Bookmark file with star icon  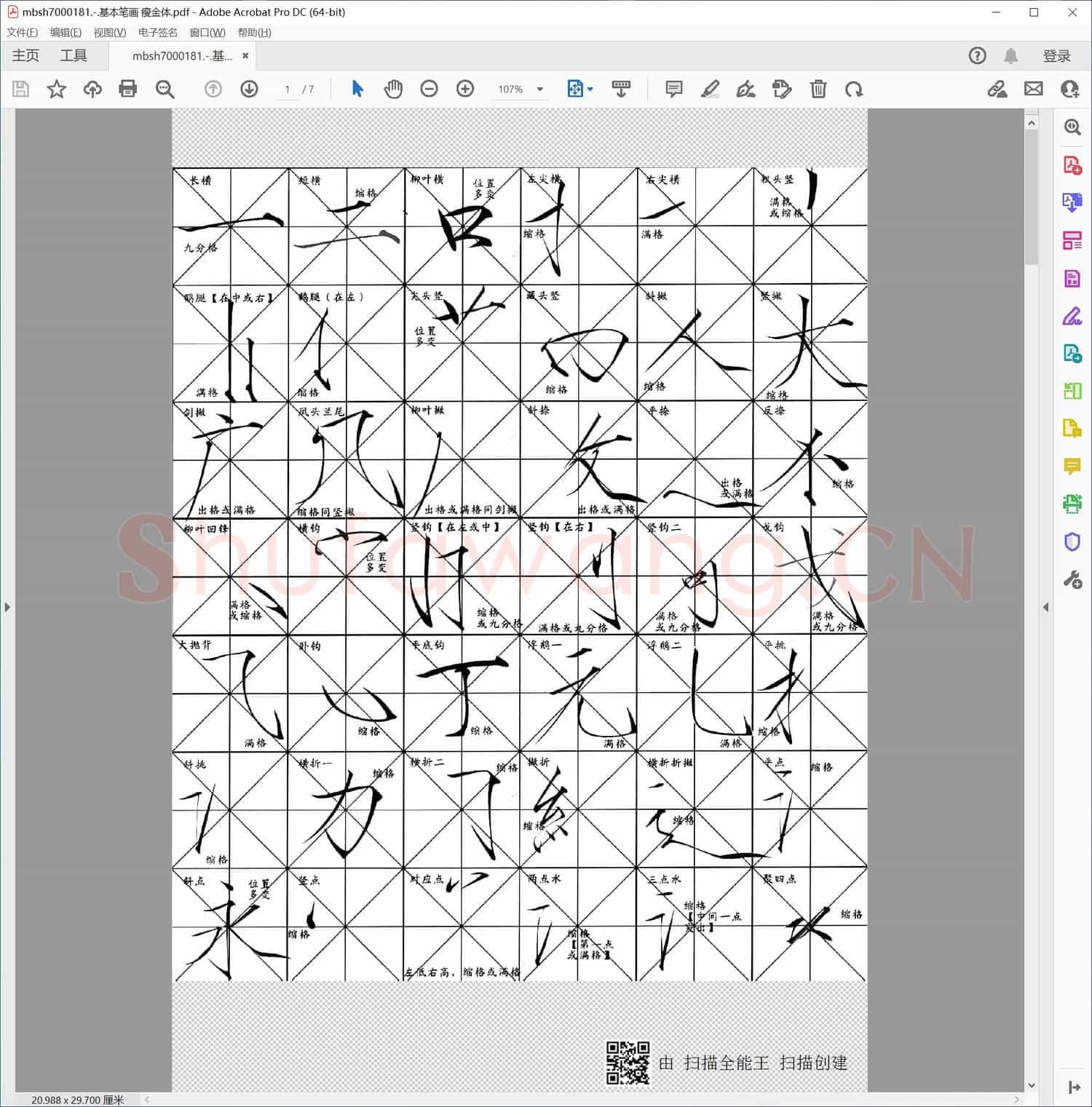[57, 89]
